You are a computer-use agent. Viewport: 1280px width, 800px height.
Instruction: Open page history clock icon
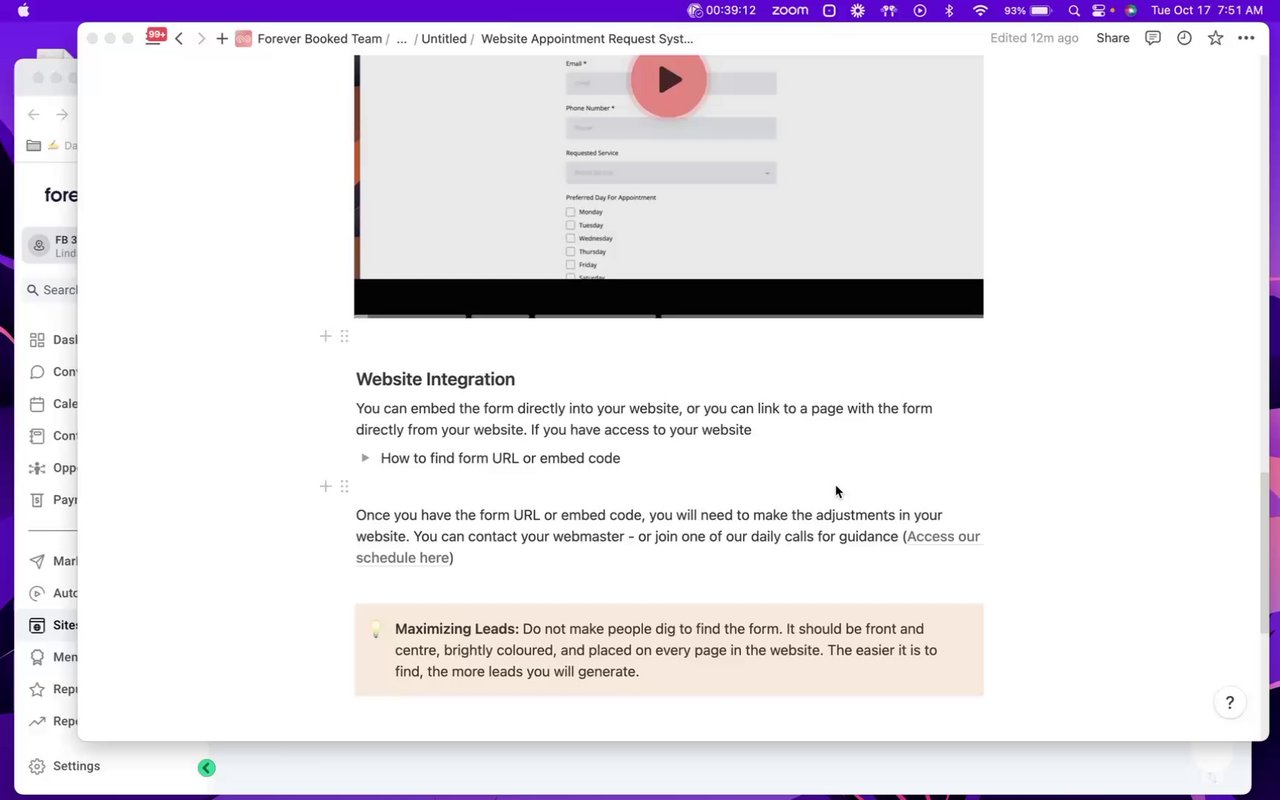(x=1184, y=38)
